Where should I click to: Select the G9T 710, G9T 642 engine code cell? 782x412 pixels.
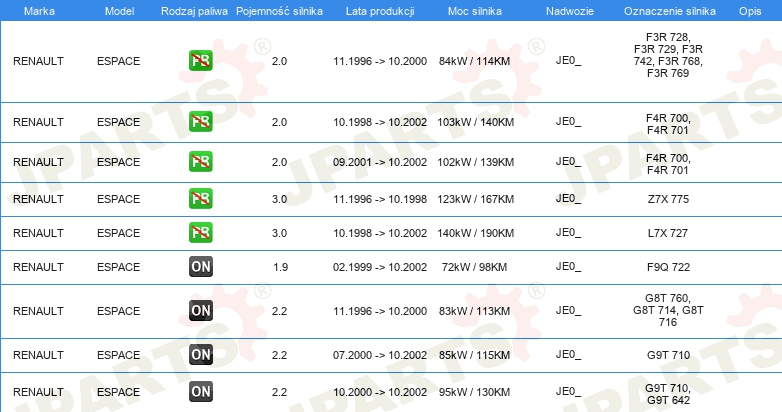pyautogui.click(x=668, y=394)
